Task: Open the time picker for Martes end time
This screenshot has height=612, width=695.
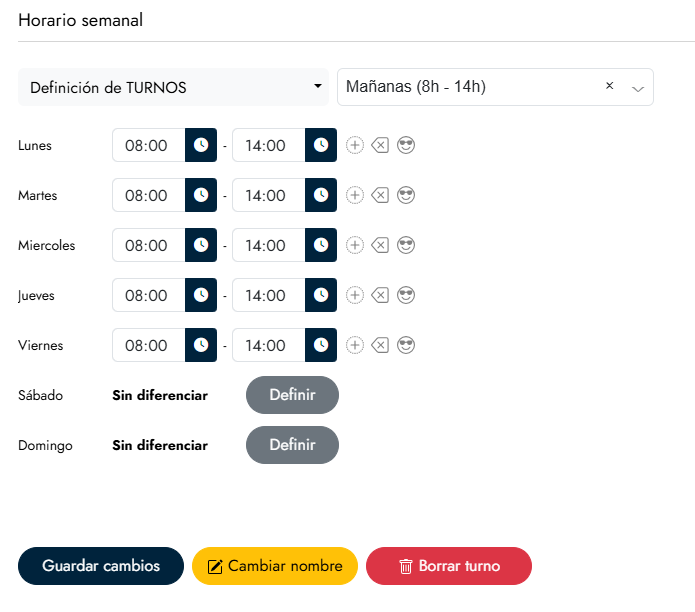Action: tap(321, 195)
